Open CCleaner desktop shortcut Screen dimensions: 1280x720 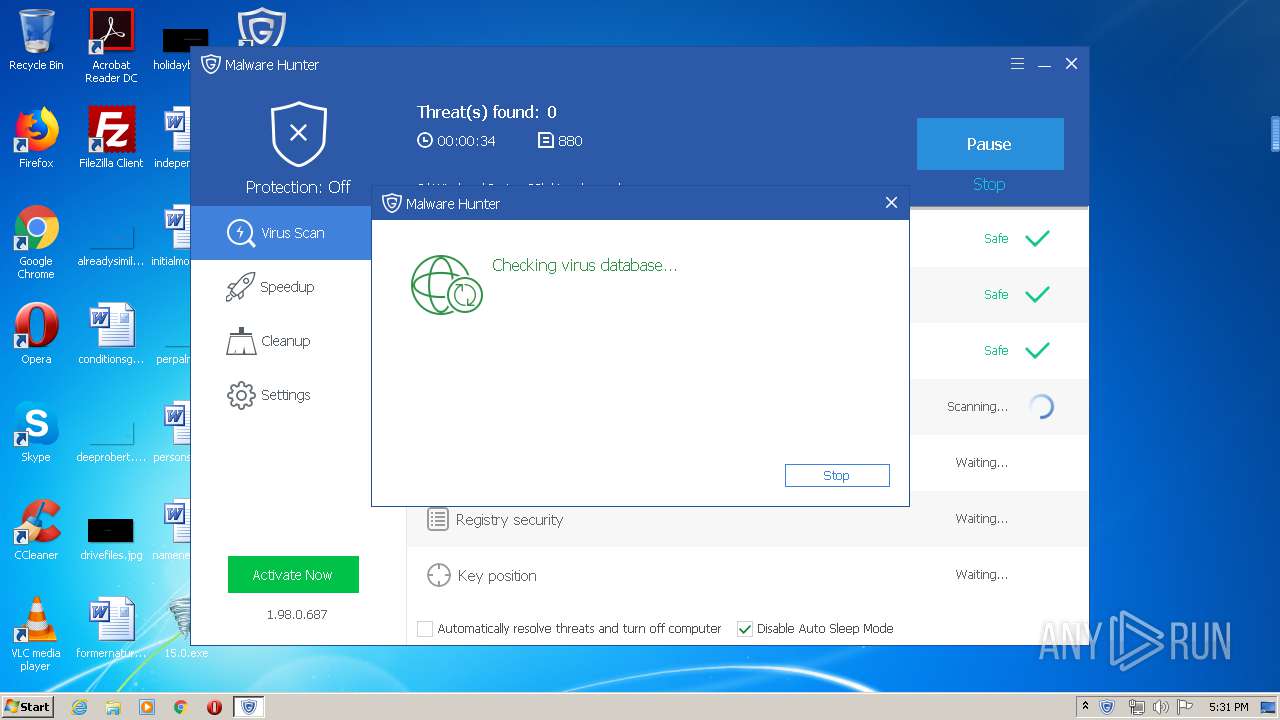(36, 530)
